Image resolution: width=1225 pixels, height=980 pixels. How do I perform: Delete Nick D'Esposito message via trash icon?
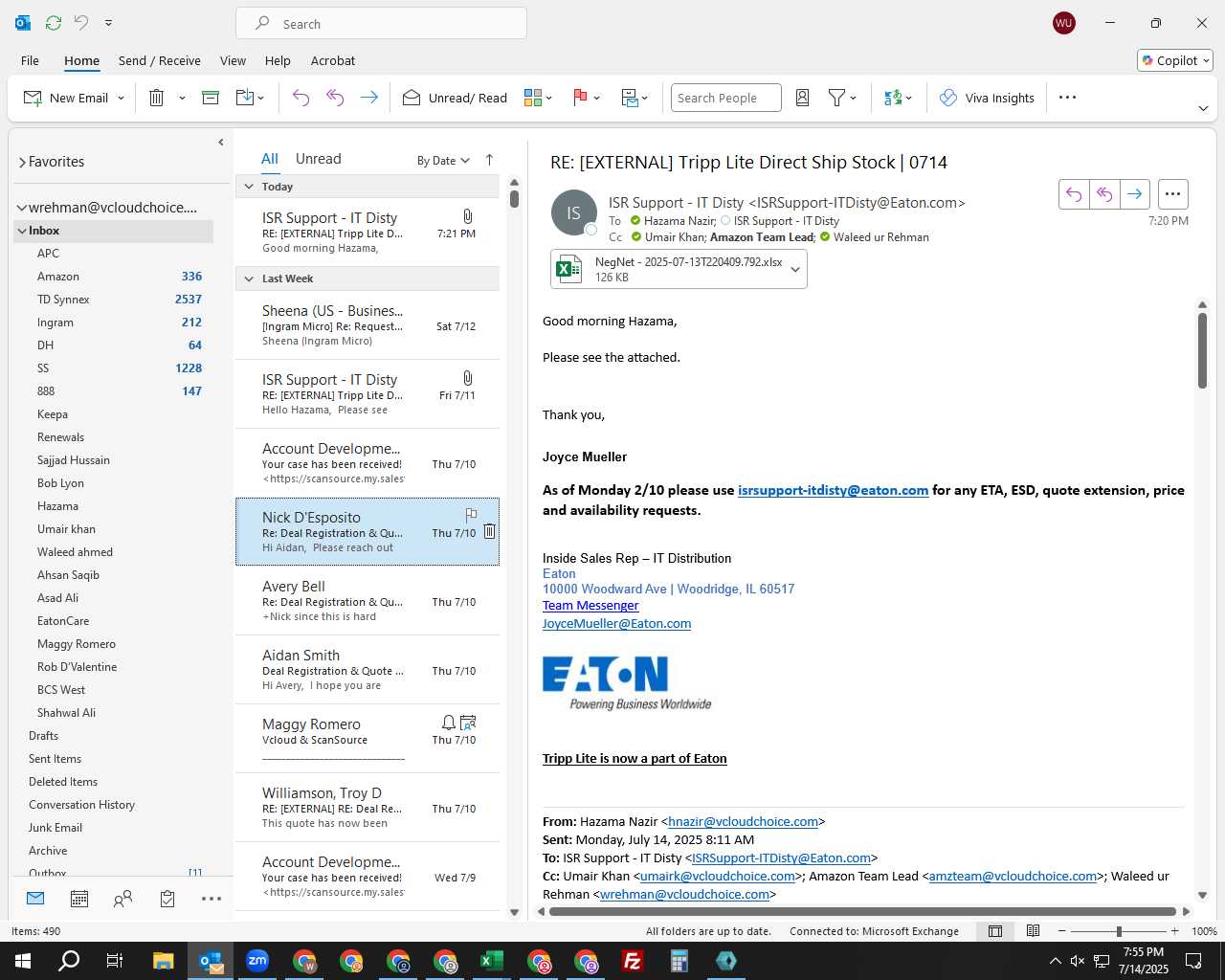pos(489,531)
